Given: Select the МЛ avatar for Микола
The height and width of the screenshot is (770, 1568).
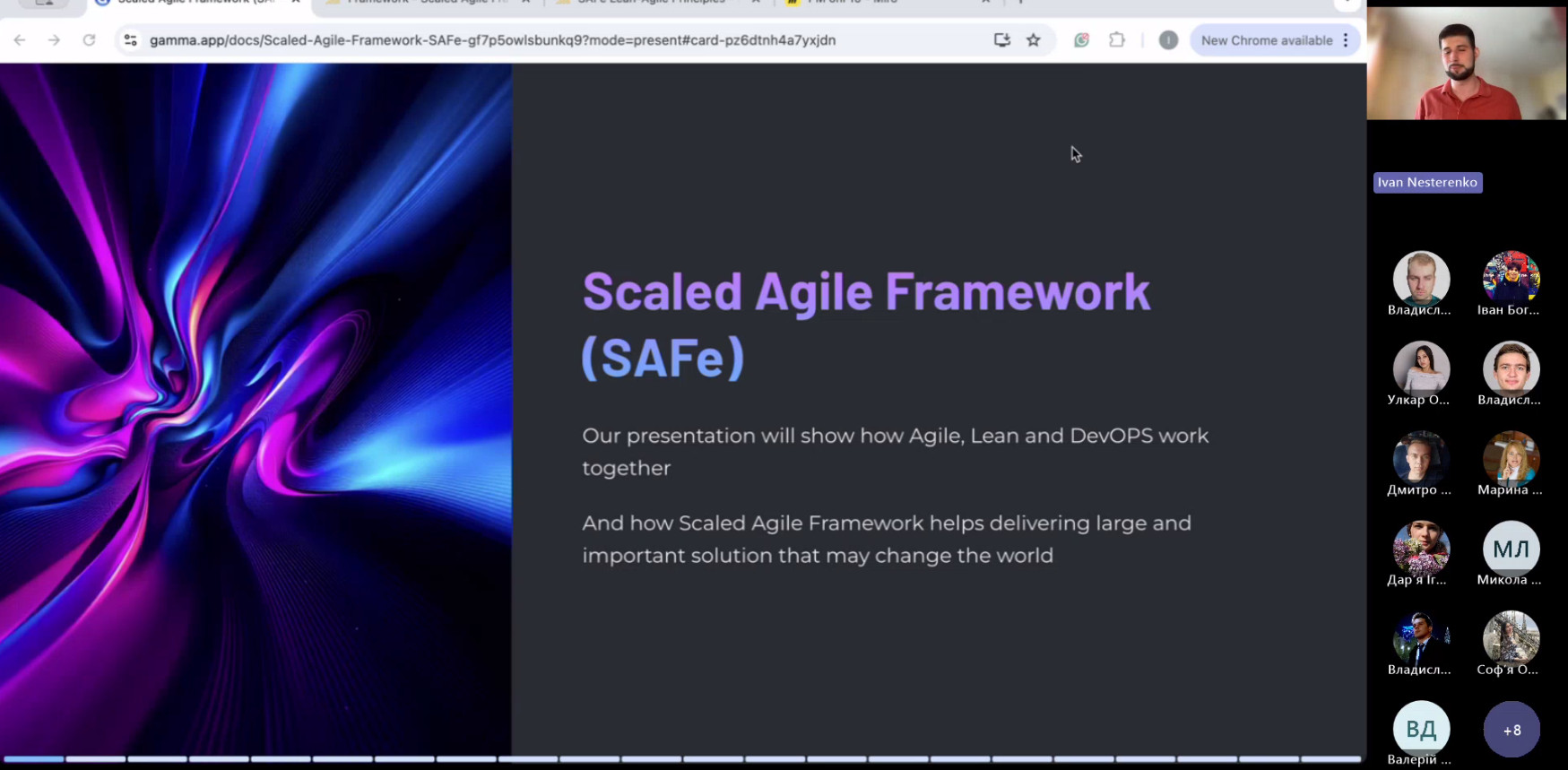Looking at the screenshot, I should 1511,548.
